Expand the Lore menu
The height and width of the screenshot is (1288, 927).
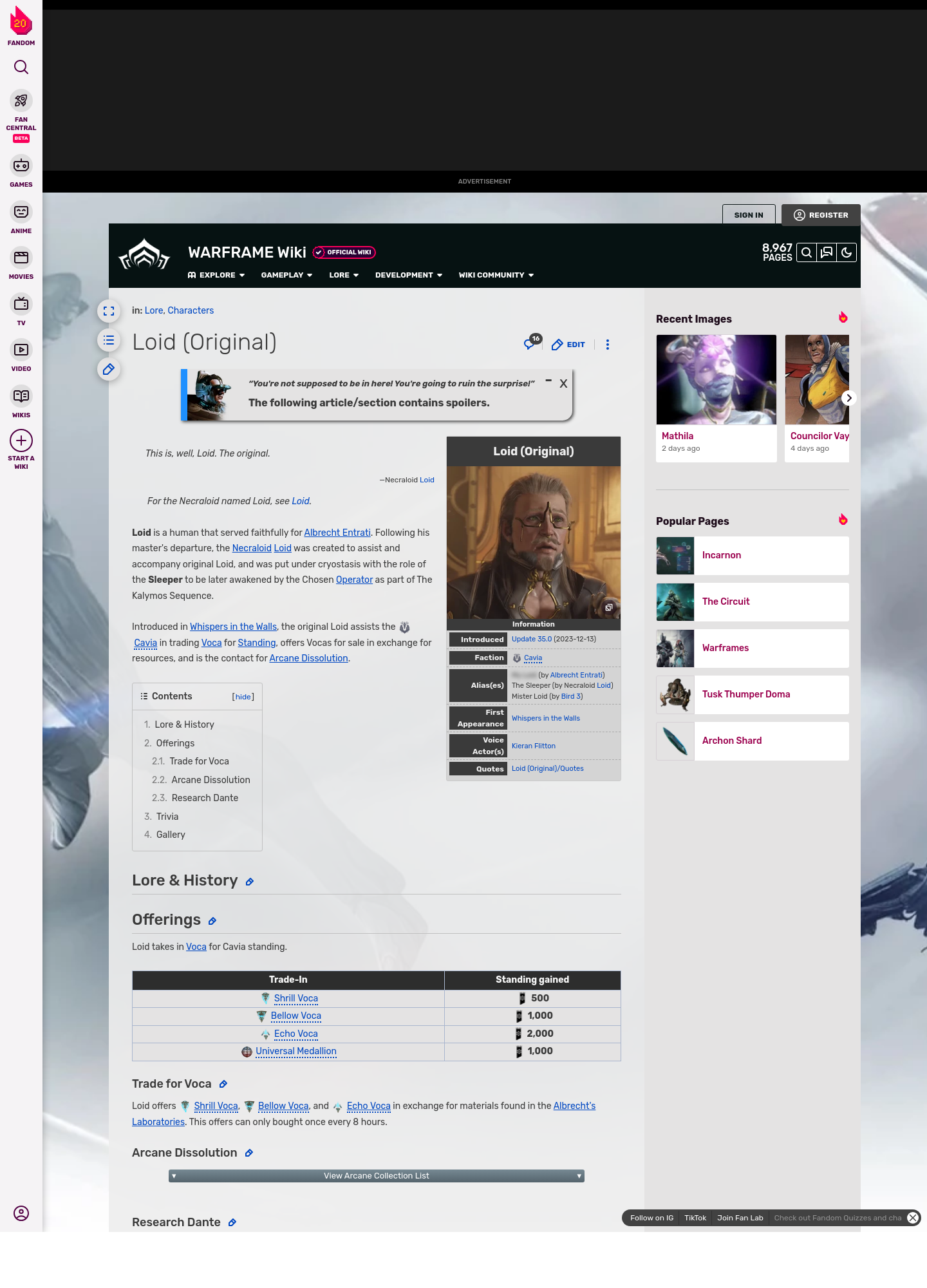344,275
